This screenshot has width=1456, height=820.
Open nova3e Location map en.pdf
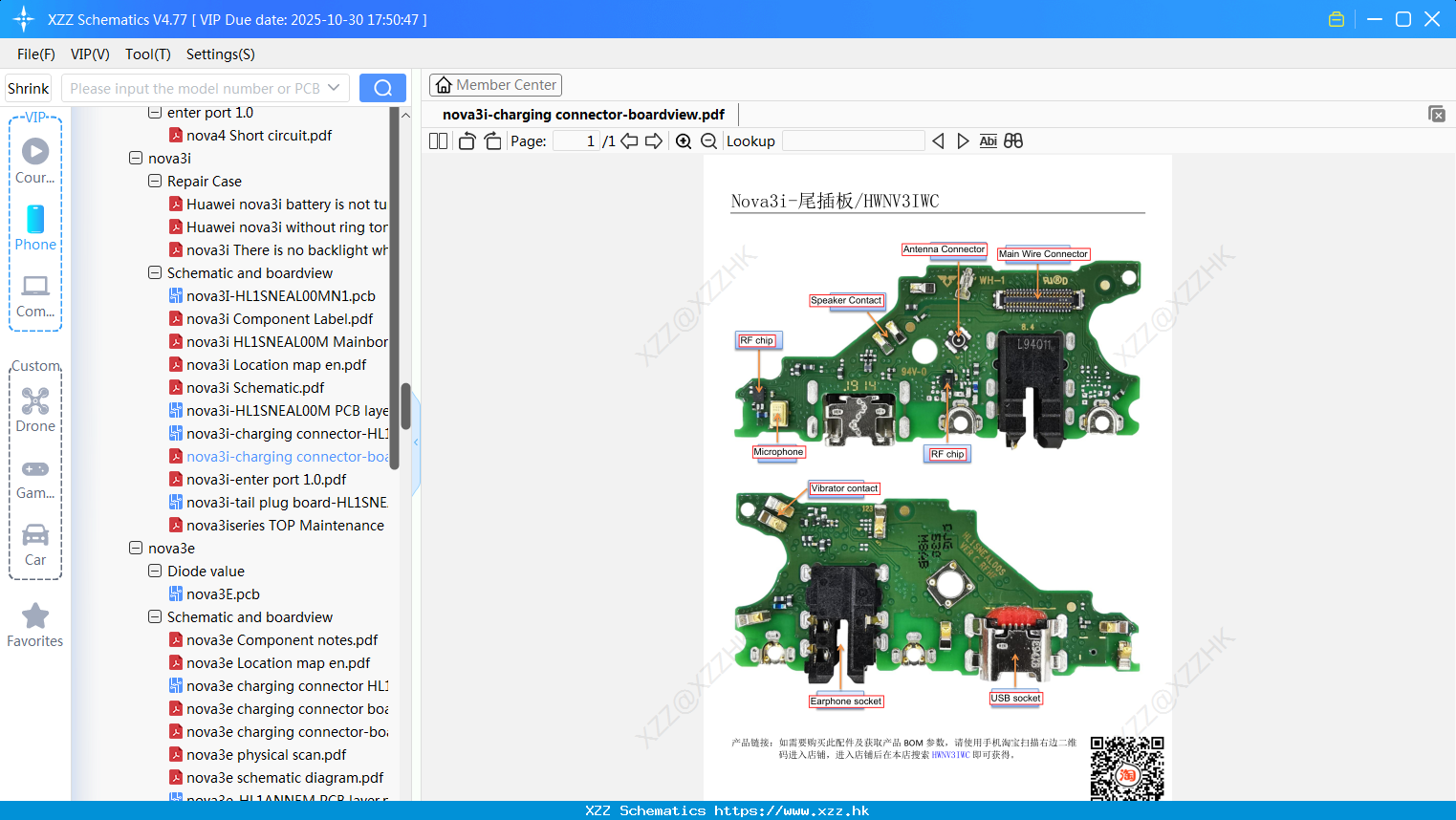pyautogui.click(x=270, y=663)
